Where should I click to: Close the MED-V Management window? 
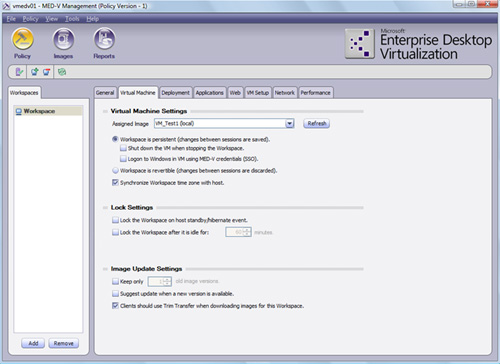pos(487,4)
